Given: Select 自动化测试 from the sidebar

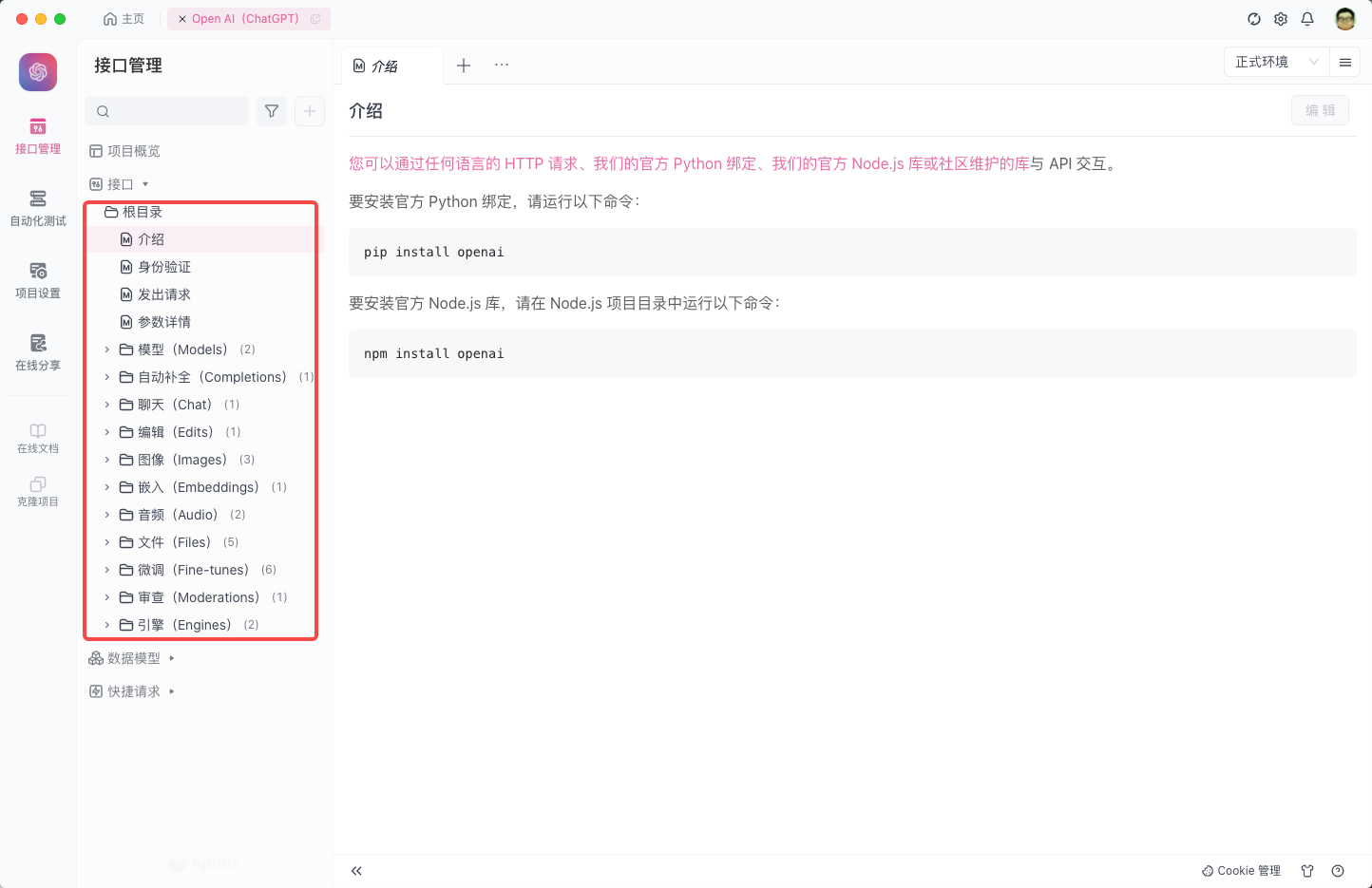Looking at the screenshot, I should 37,208.
